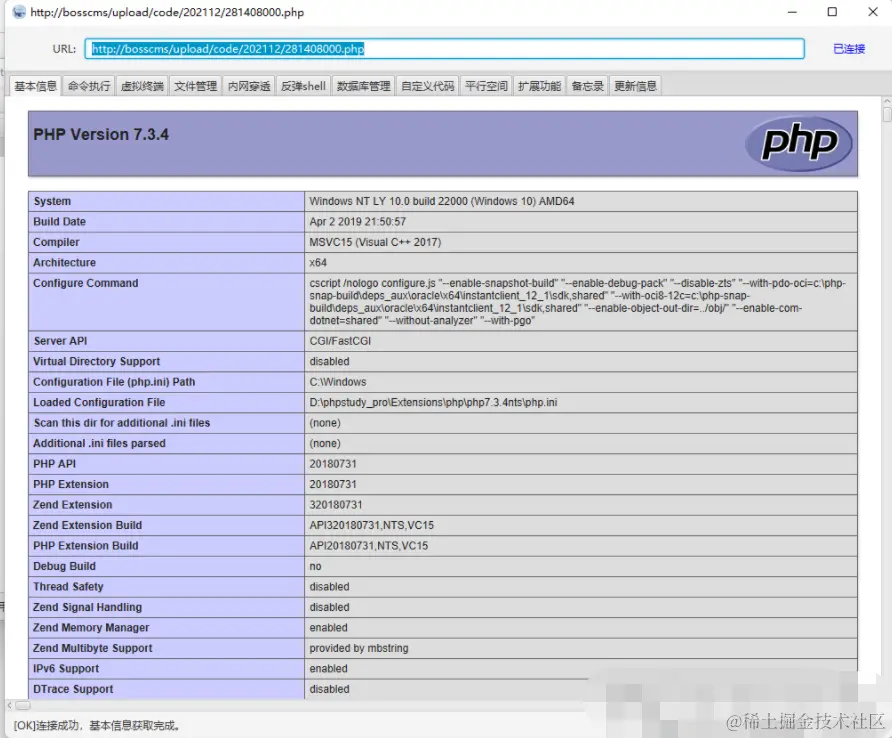Click Loaded Configuration File label
Screen dimensions: 892x738
tap(99, 403)
